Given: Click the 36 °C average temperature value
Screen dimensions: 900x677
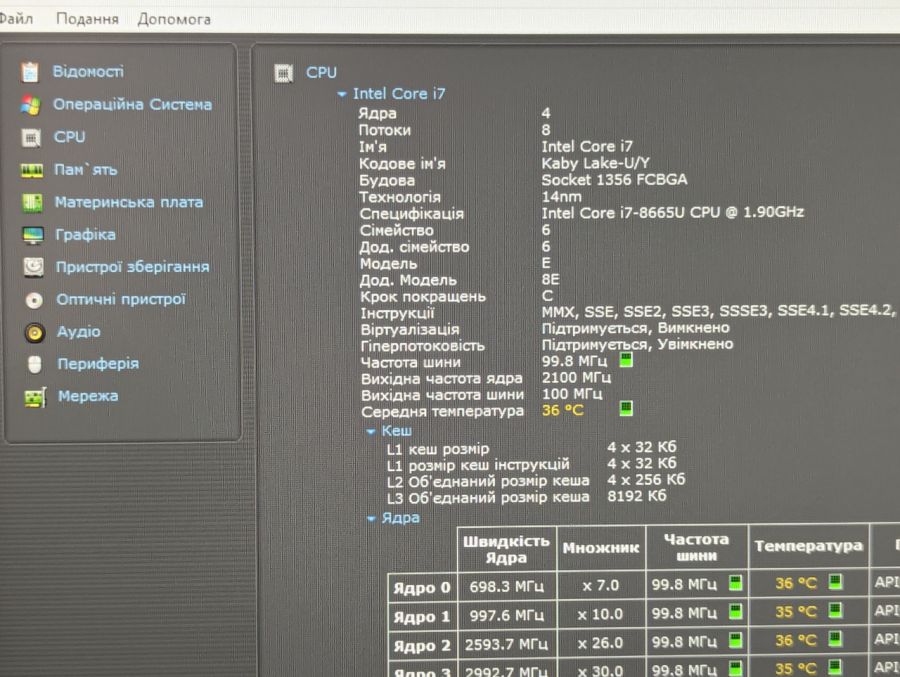Looking at the screenshot, I should point(562,410).
